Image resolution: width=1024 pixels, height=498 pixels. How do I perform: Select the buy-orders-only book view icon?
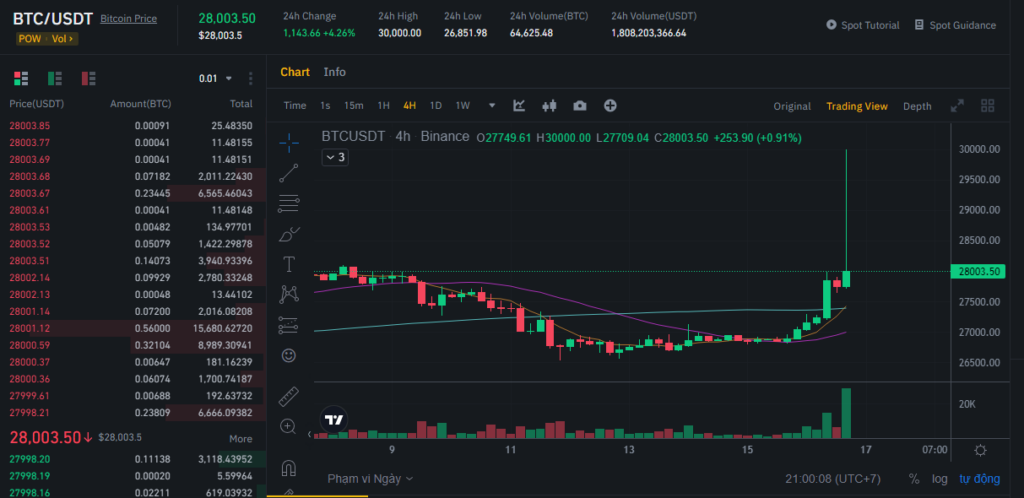pyautogui.click(x=55, y=78)
